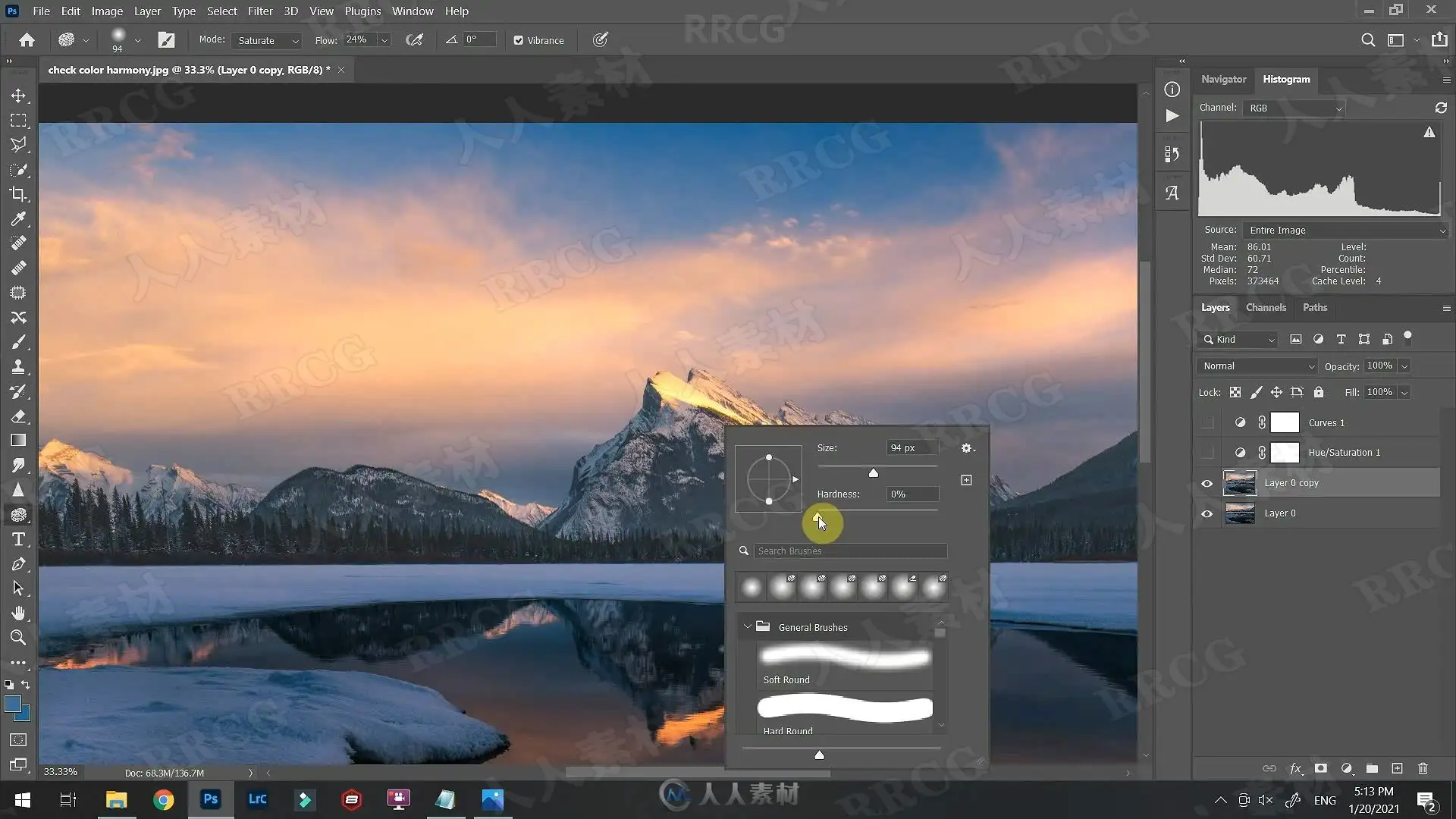
Task: Open the brush settings panel icon
Action: click(x=166, y=40)
